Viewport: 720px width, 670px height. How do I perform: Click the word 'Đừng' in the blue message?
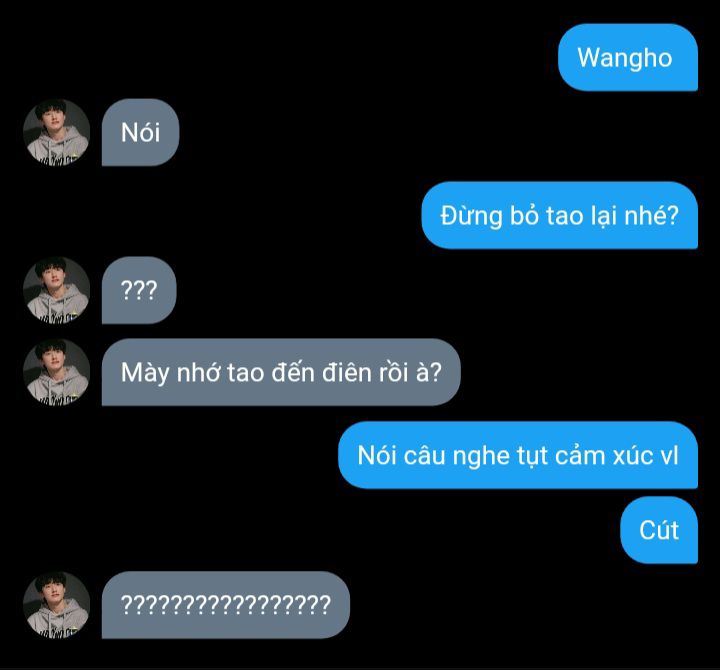coord(471,216)
